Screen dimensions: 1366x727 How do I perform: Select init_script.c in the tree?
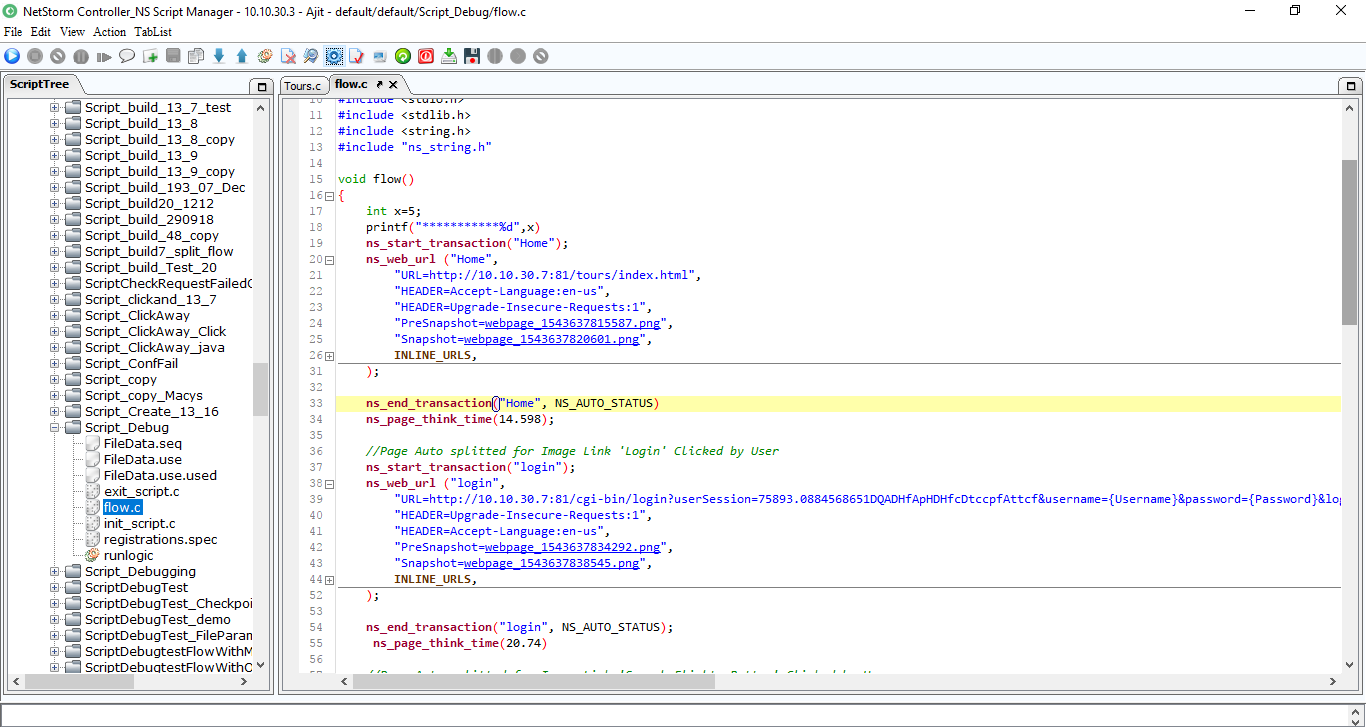[x=139, y=523]
